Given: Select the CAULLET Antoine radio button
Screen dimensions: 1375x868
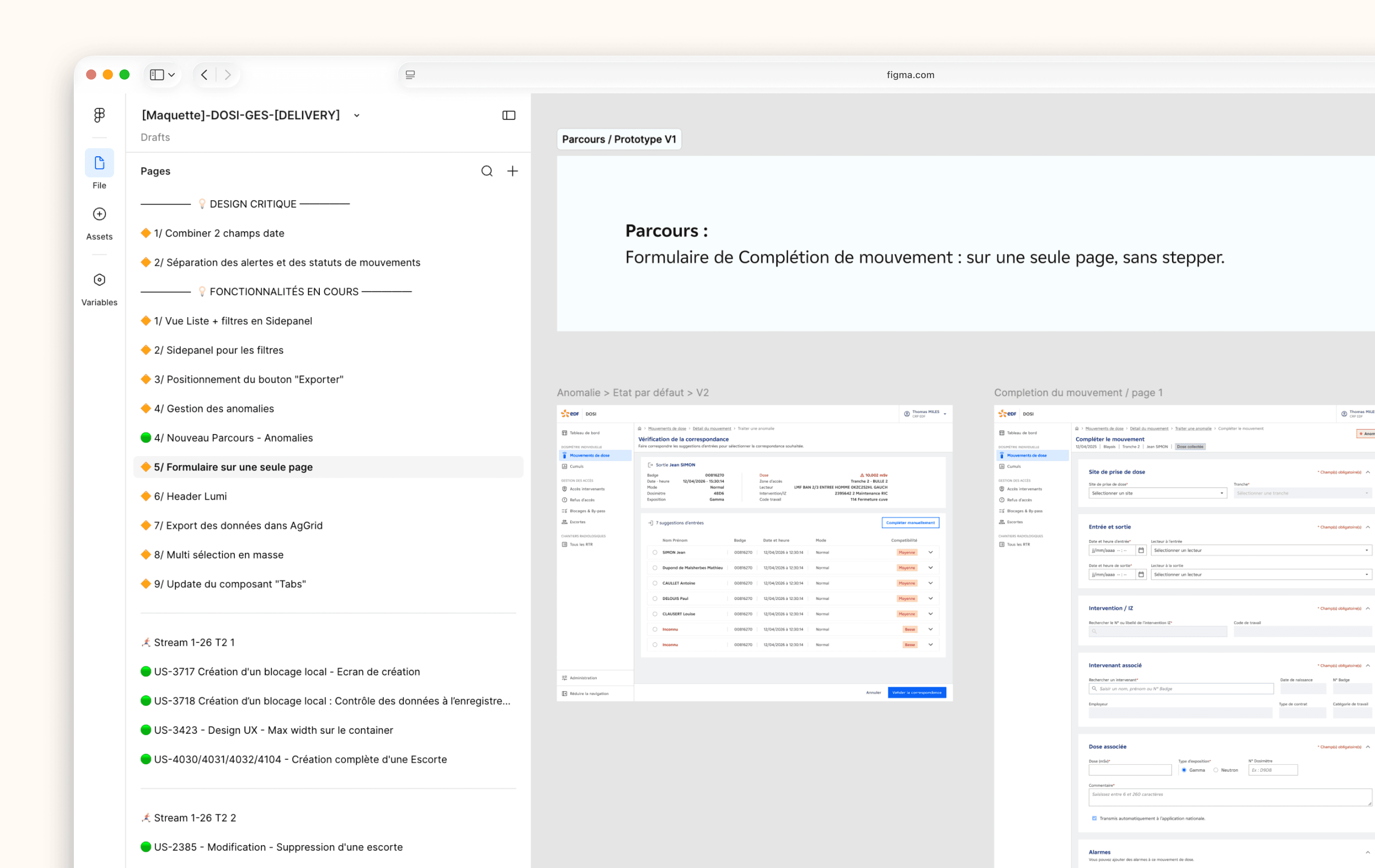Looking at the screenshot, I should (655, 583).
